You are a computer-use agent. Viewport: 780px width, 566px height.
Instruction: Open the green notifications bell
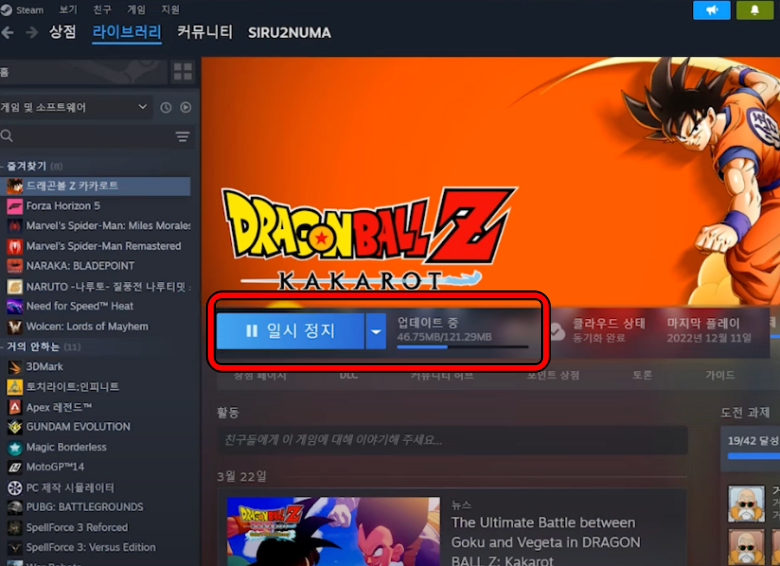(x=755, y=10)
